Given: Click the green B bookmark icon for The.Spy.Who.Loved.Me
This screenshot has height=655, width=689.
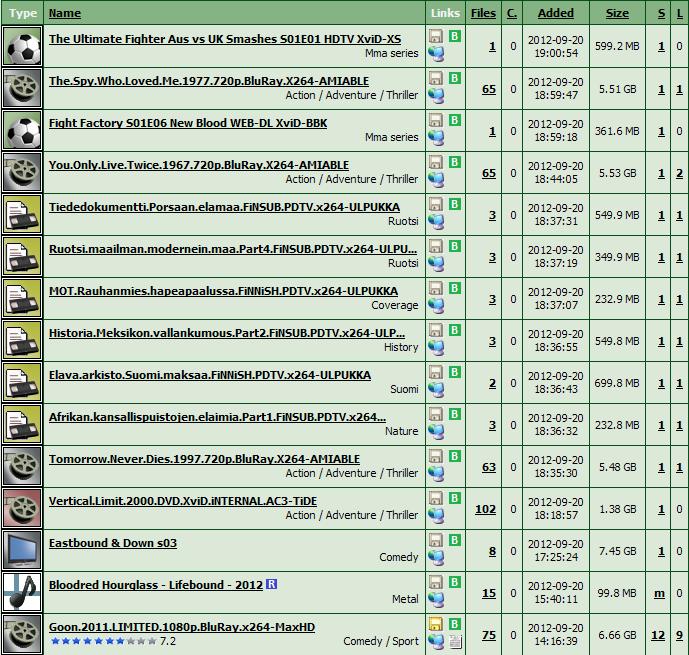Looking at the screenshot, I should coord(455,78).
